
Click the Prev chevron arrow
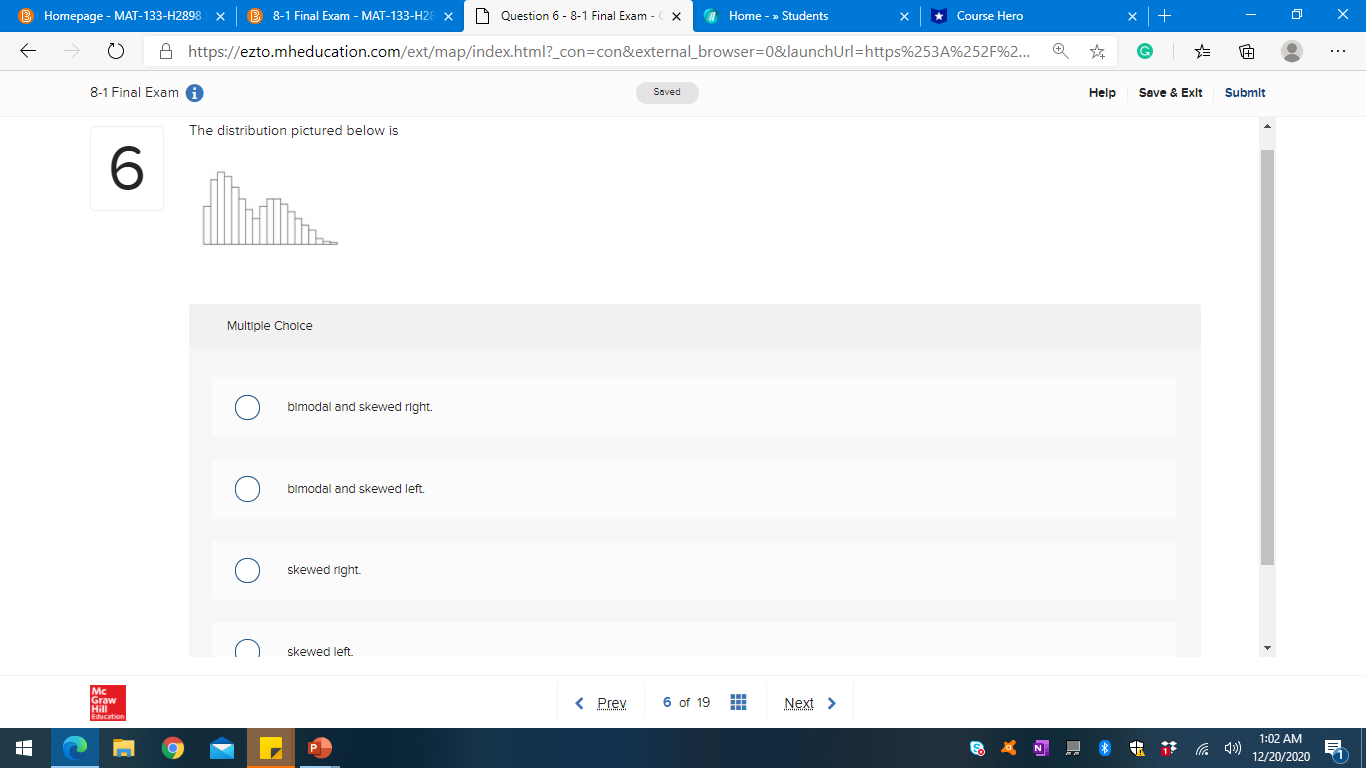580,702
